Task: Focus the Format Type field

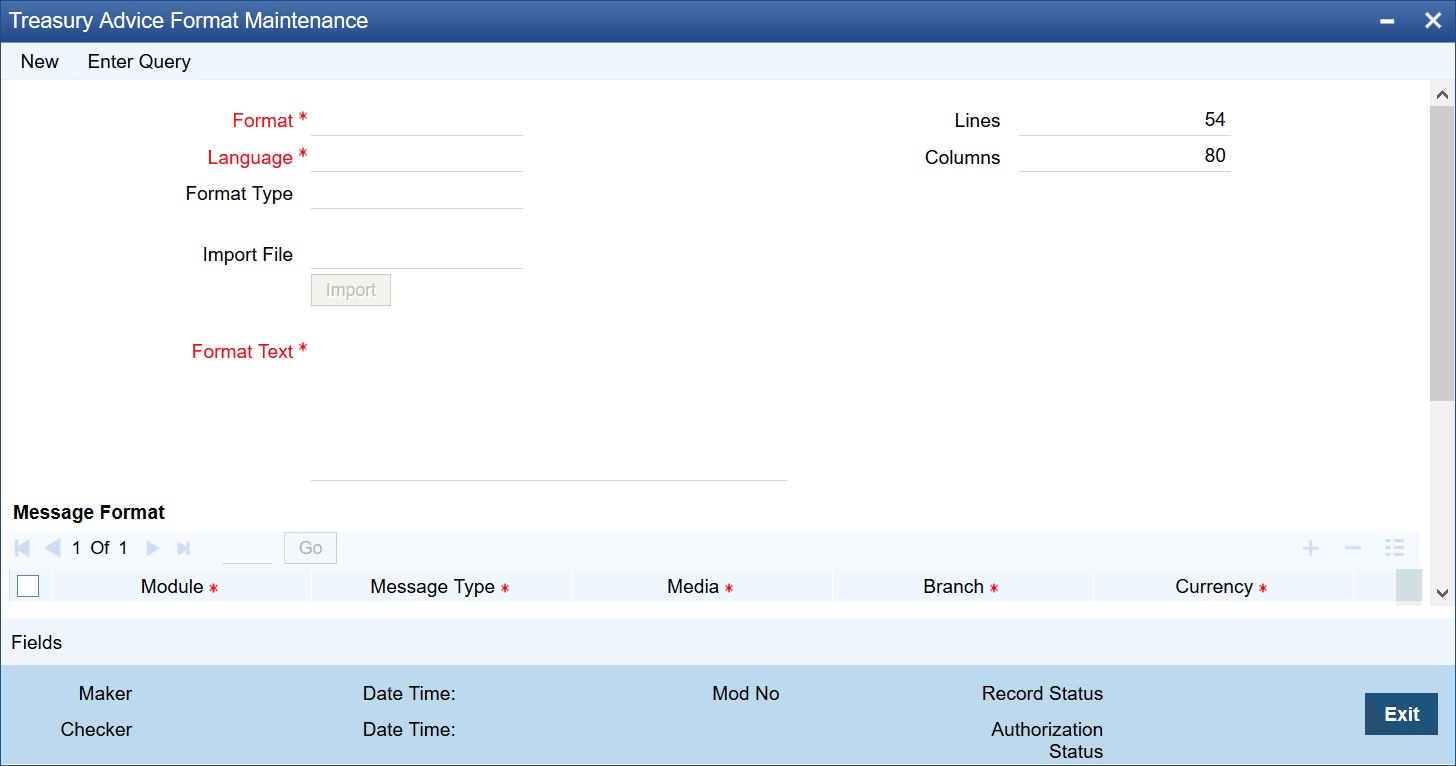Action: click(x=417, y=194)
